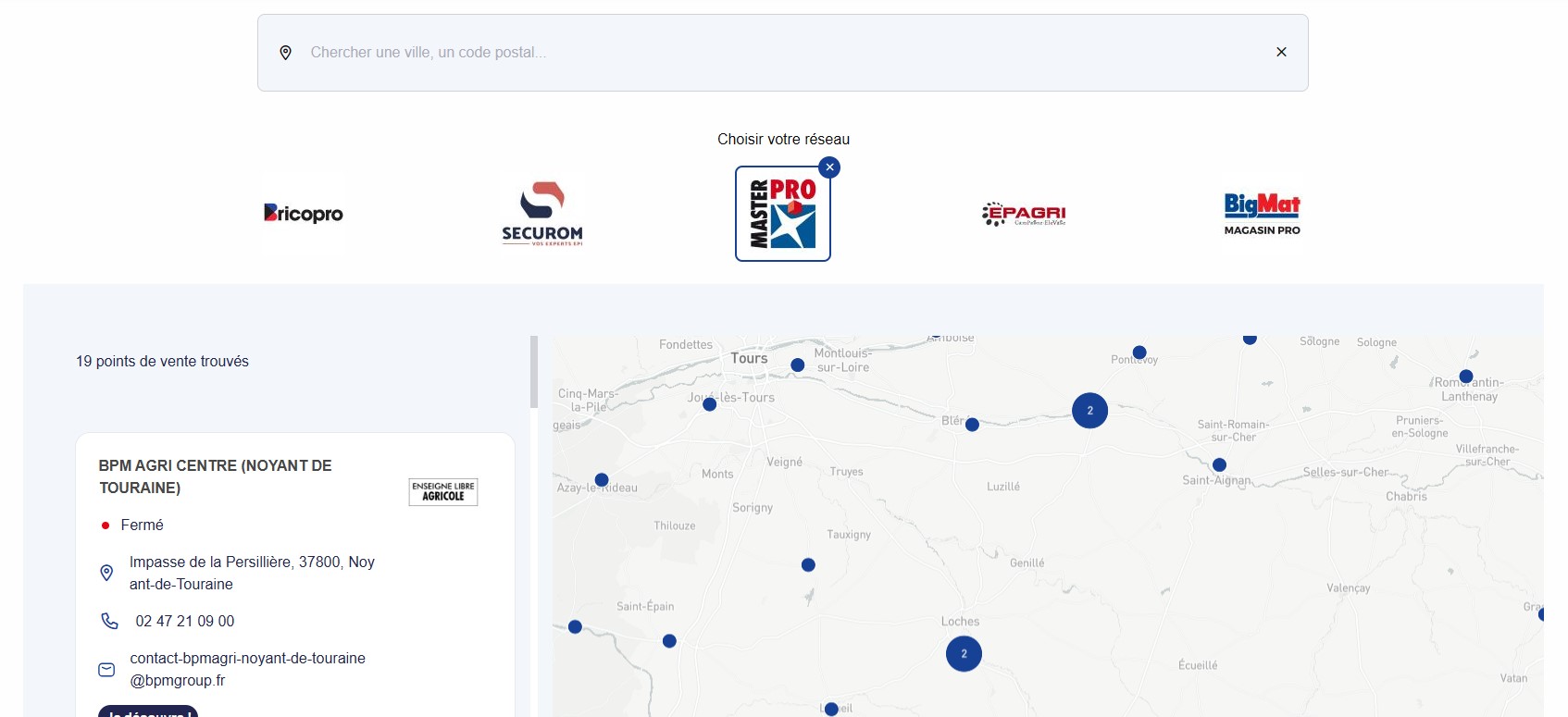Click the '19 points de vente trouvés' text
This screenshot has width=1568, height=717.
click(162, 362)
